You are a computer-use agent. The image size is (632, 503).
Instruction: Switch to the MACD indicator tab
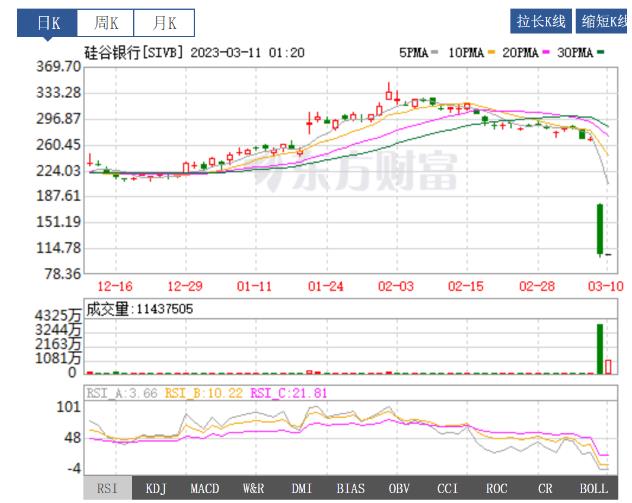click(x=205, y=488)
